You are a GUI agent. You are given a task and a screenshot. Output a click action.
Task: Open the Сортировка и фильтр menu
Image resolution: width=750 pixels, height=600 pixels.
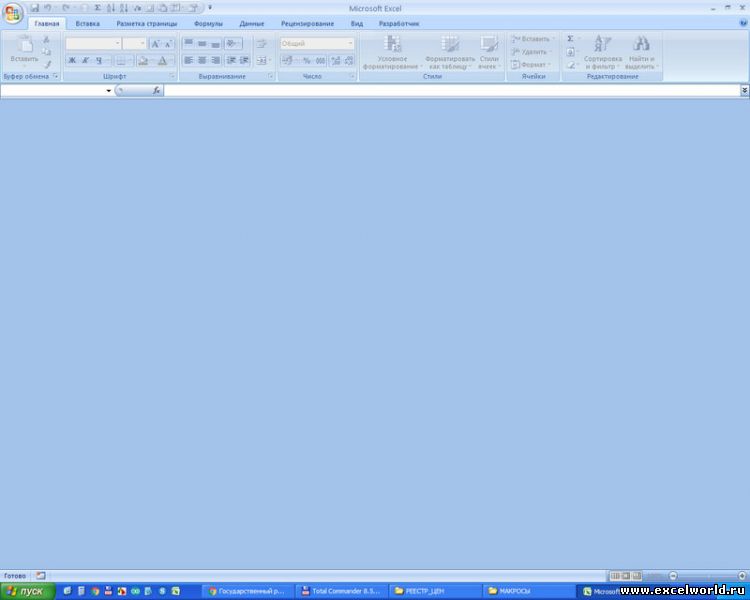603,52
